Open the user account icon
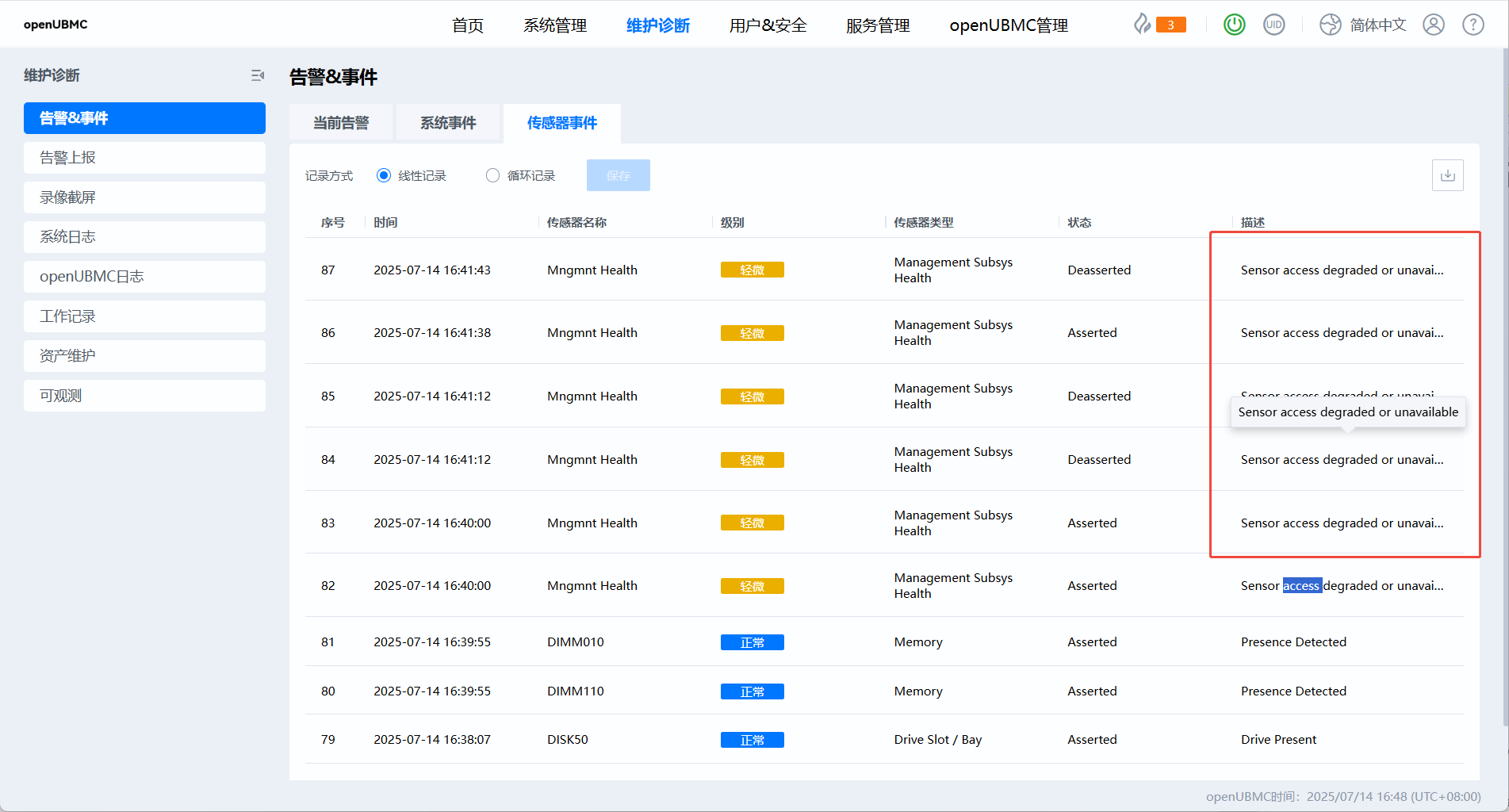Viewport: 1509px width, 812px height. 1433,25
